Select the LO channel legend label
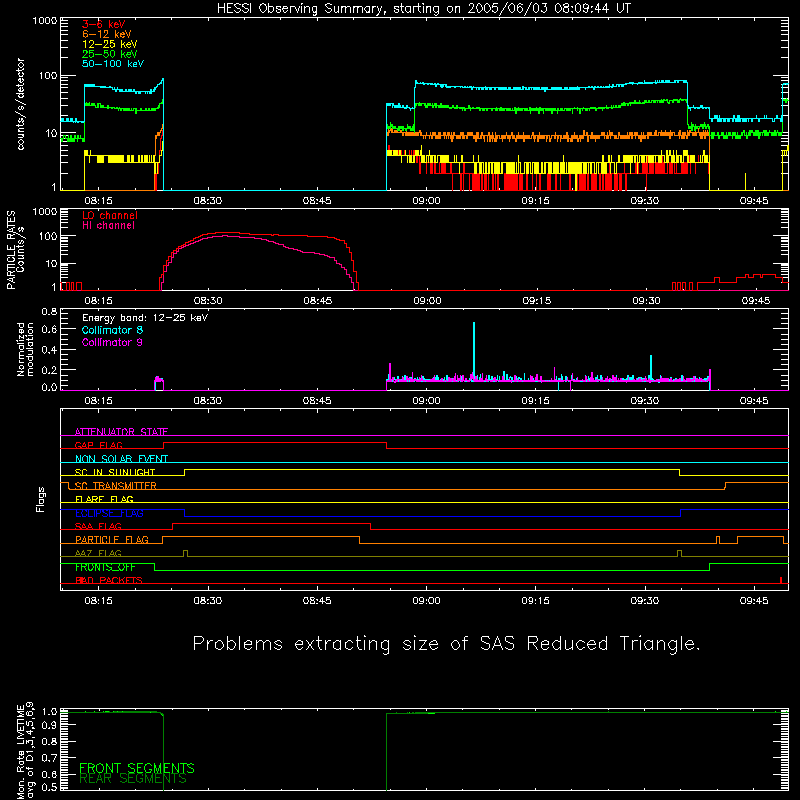 (110, 215)
